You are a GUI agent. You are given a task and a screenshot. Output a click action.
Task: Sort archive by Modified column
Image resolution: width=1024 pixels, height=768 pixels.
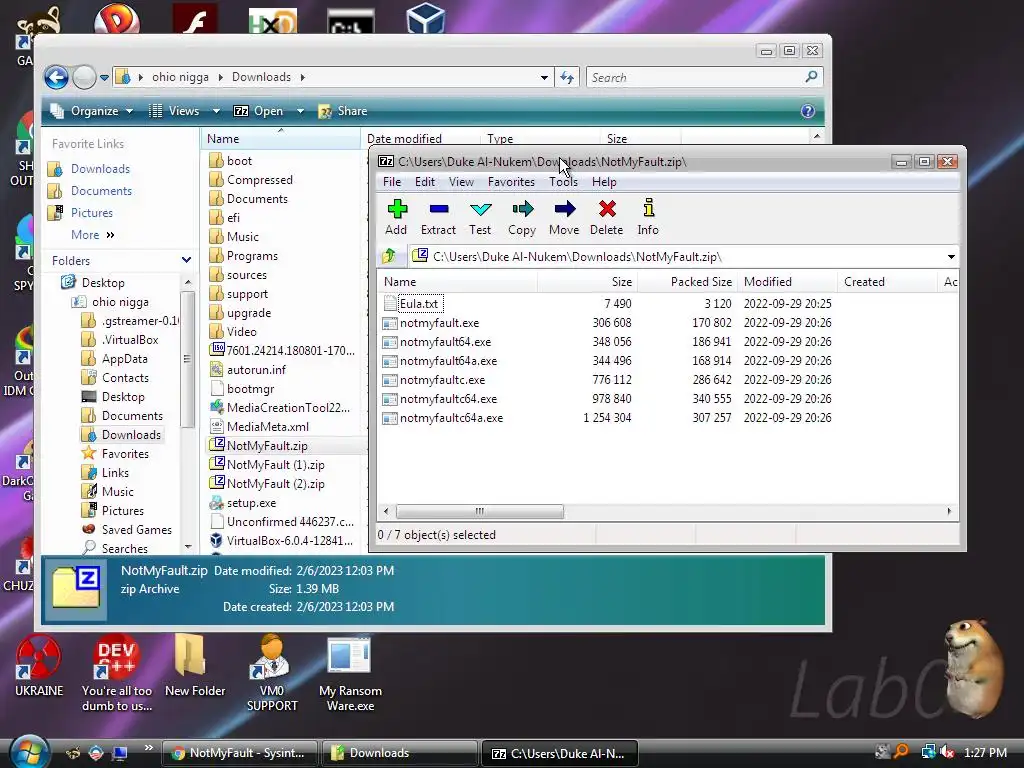[x=787, y=281]
